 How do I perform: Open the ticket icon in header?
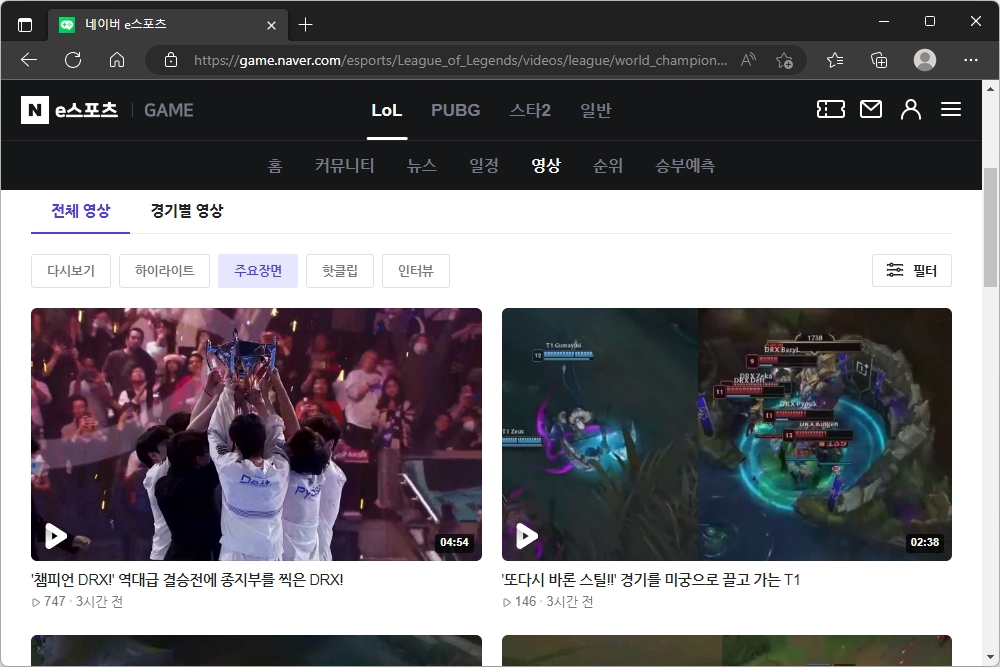831,109
